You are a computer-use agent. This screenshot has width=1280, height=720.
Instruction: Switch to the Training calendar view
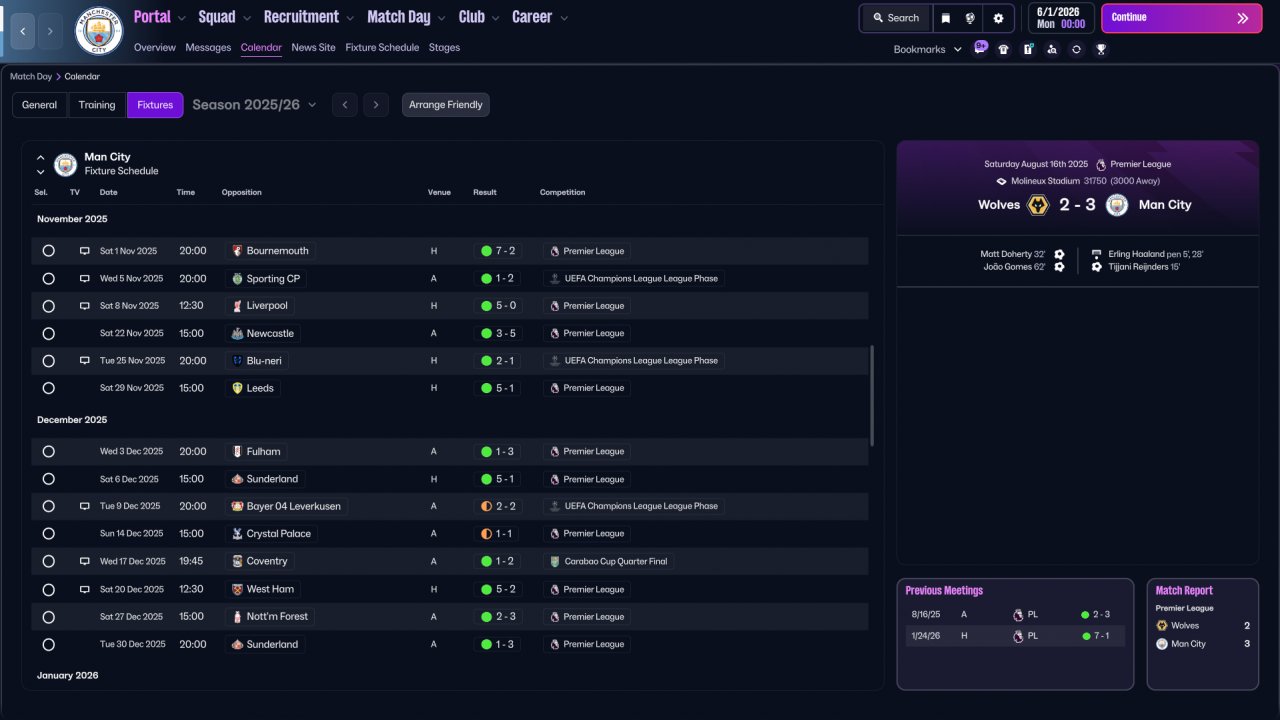click(x=97, y=105)
